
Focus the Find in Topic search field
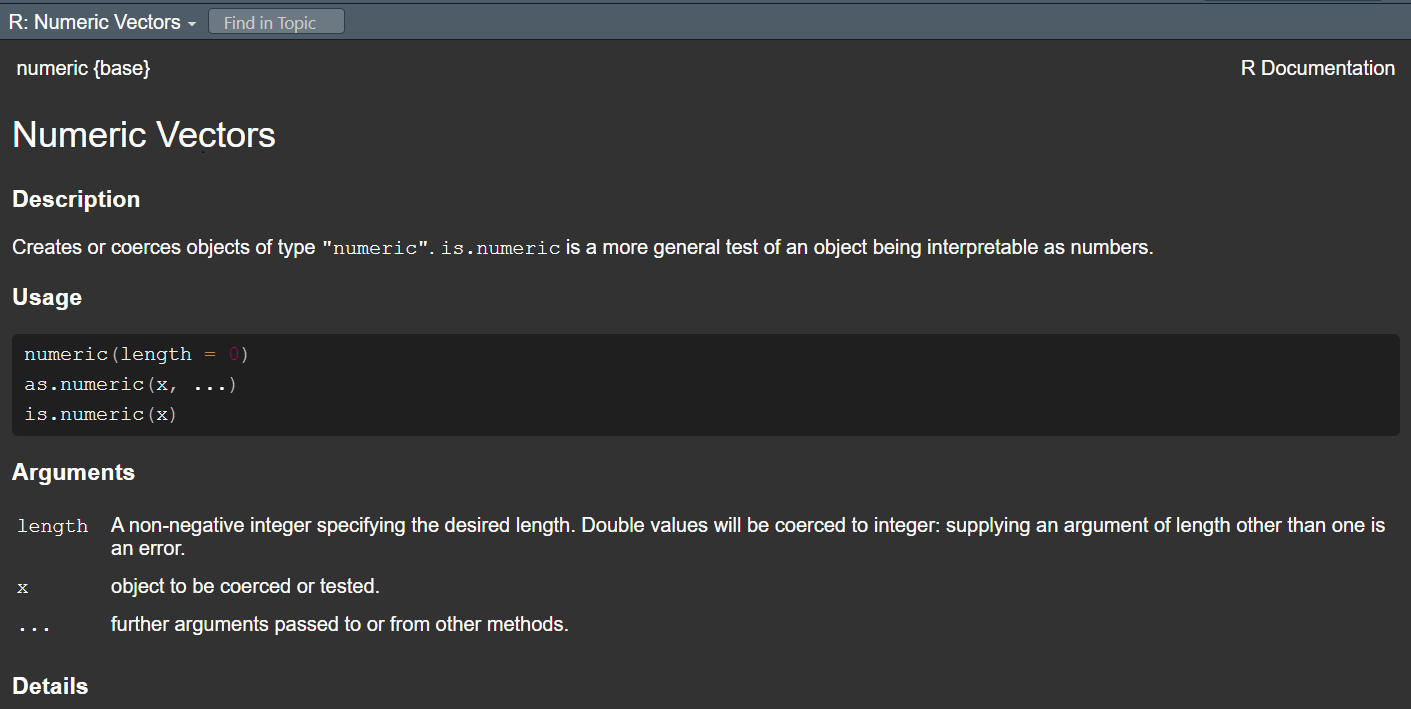point(276,22)
